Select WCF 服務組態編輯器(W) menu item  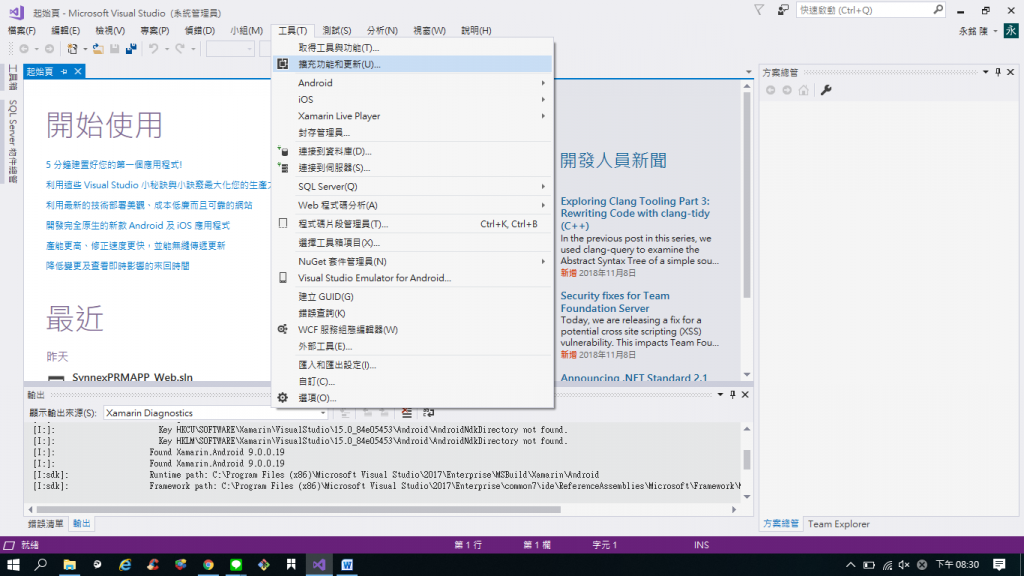pos(413,329)
